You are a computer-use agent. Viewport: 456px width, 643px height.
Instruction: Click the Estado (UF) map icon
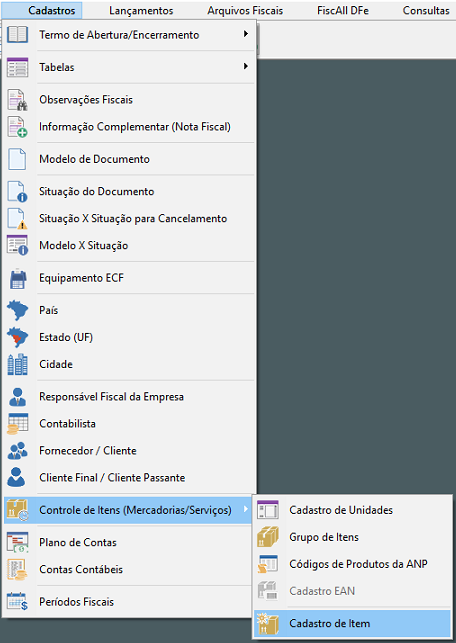coord(17,337)
